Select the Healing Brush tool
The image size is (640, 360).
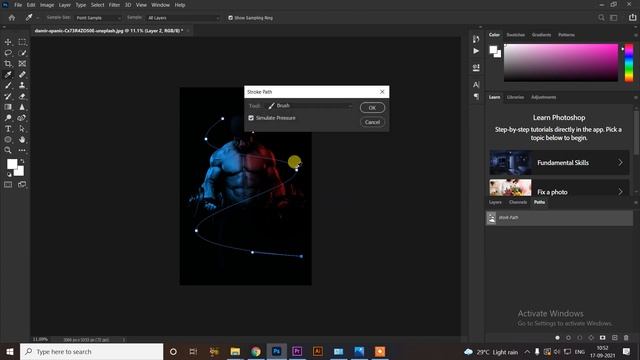22,74
